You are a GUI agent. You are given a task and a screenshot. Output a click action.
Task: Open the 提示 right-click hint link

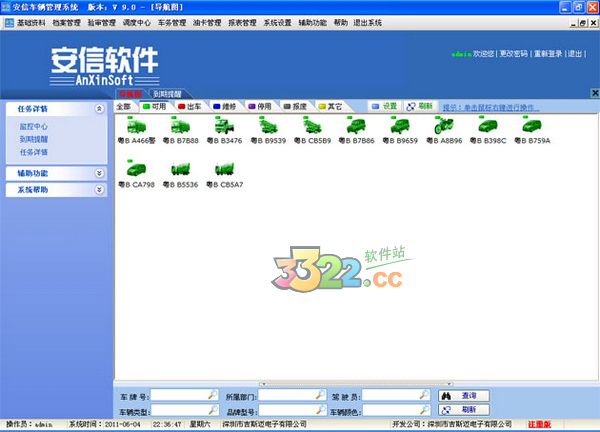tap(491, 108)
